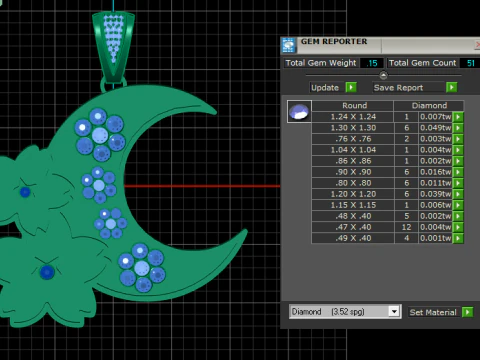This screenshot has width=480, height=360.
Task: Select the 1.24 X 1.24 size cell
Action: [x=353, y=117]
